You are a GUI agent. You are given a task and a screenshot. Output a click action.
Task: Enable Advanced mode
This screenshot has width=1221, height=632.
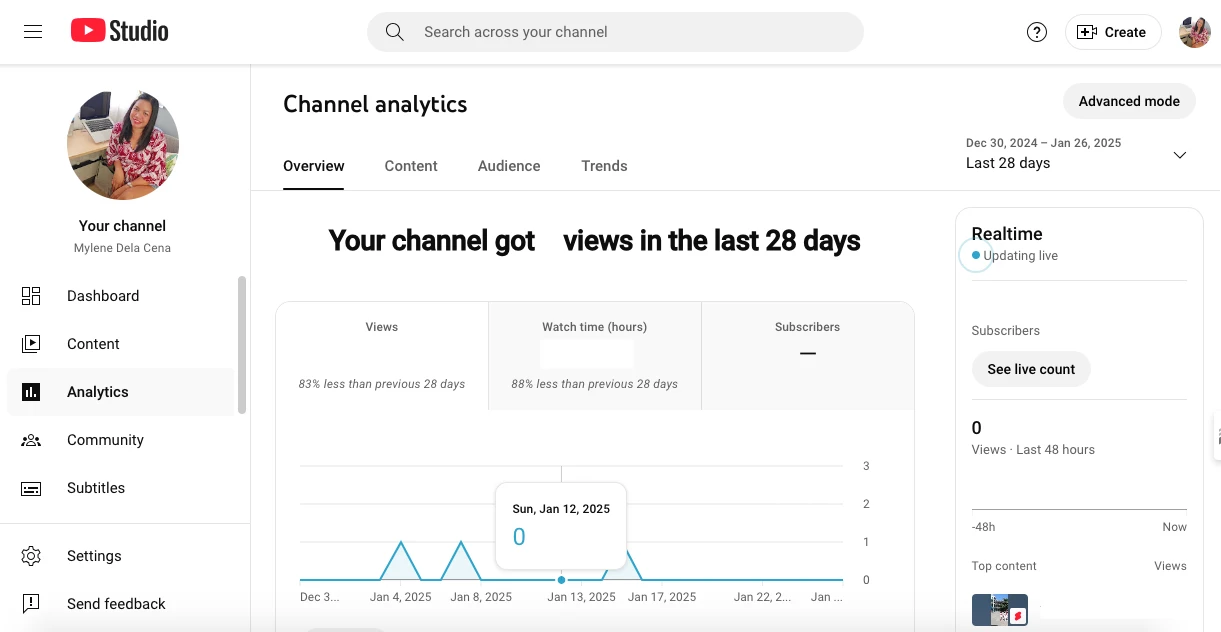1129,101
